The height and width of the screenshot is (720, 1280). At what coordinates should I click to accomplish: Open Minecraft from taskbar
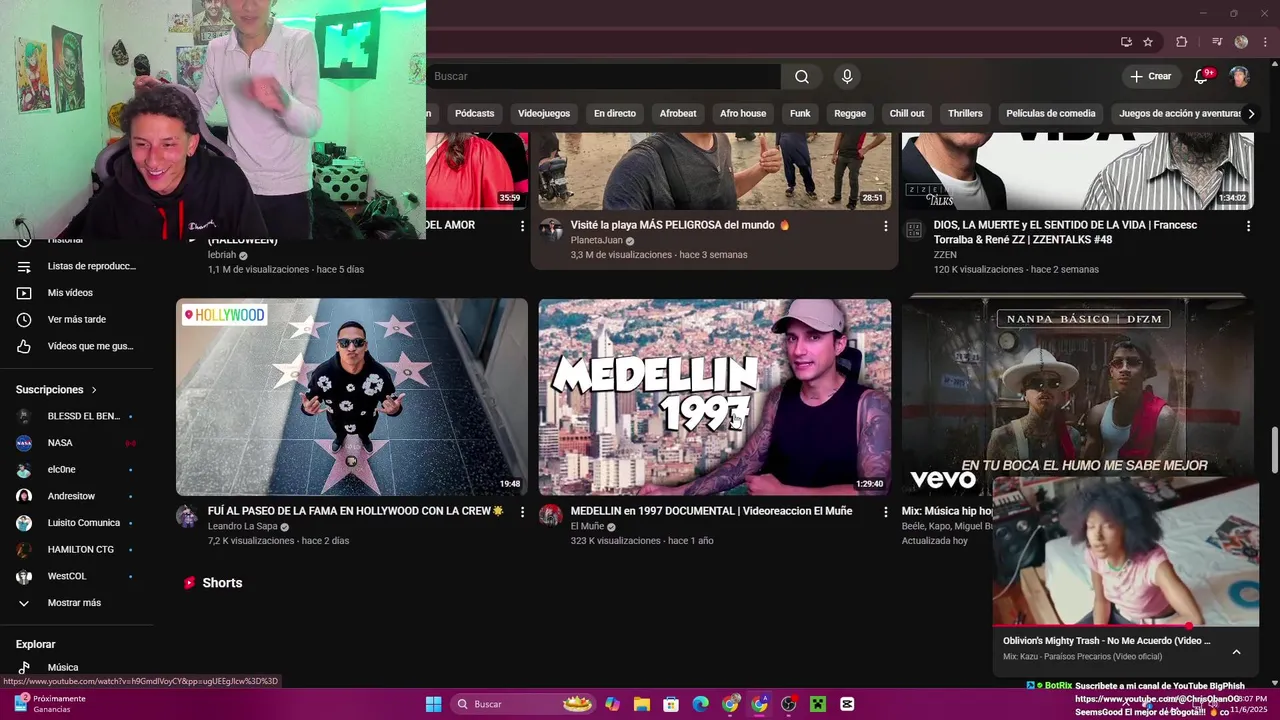(x=818, y=704)
